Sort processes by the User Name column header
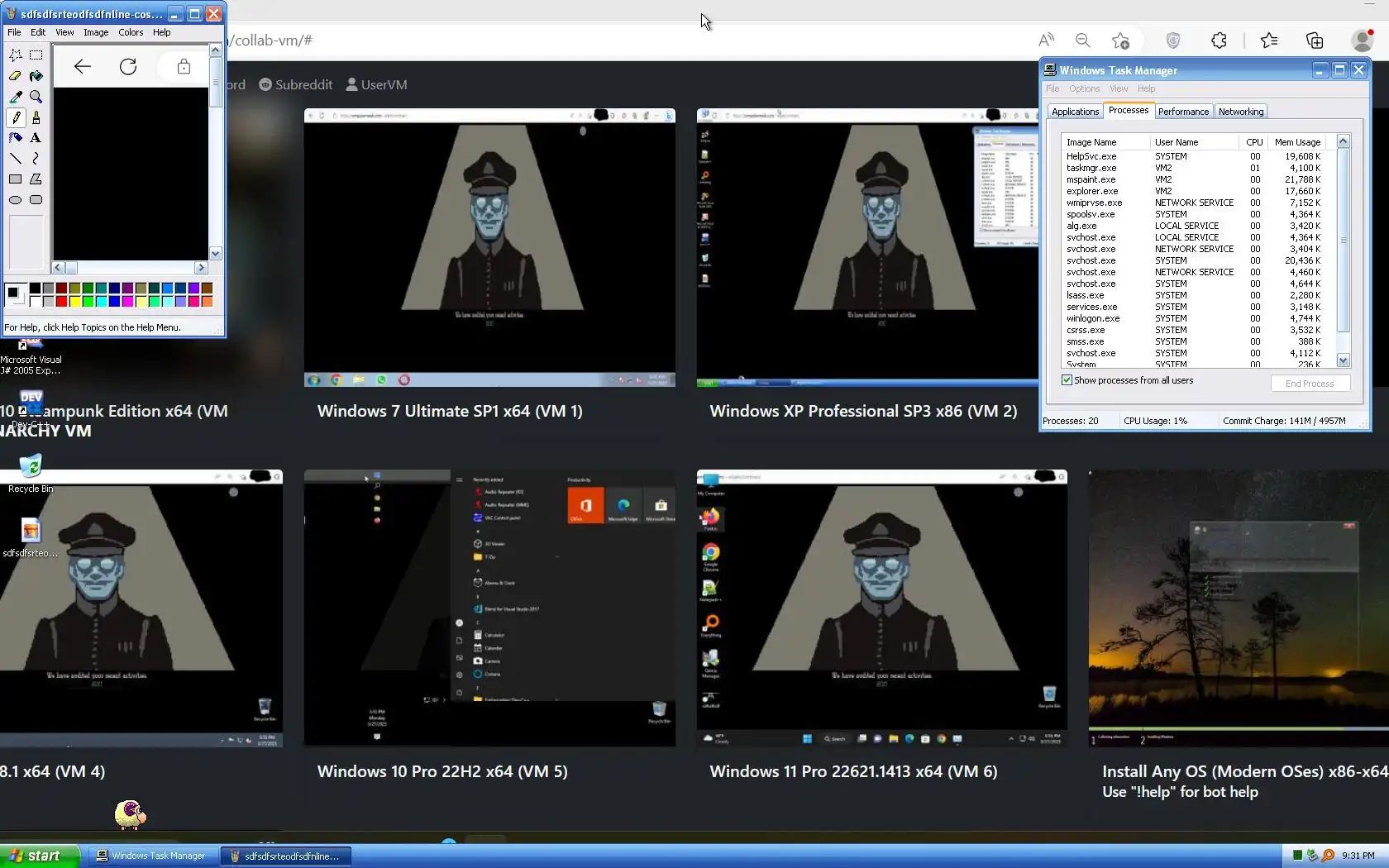Viewport: 1389px width, 868px height. pos(1194,142)
